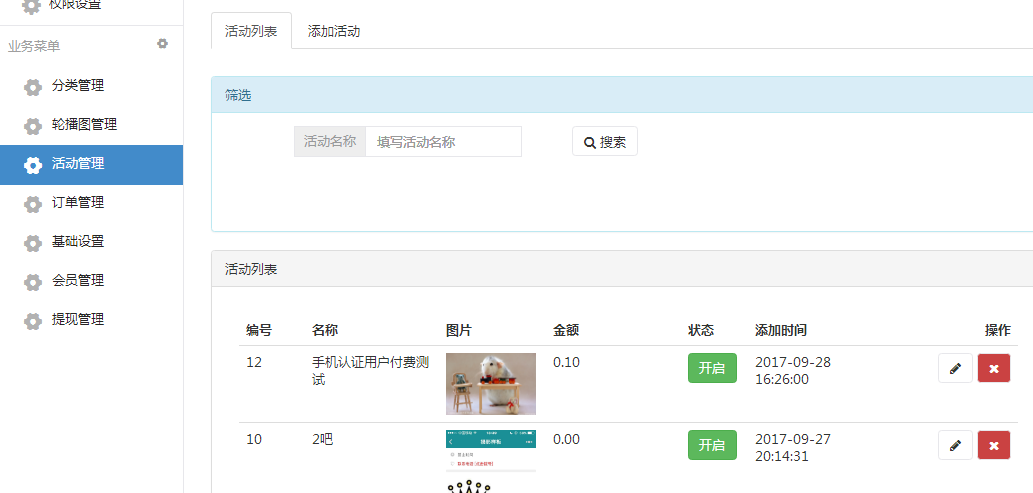
Task: Click the gear icon beside 业务菜单
Action: coord(163,44)
